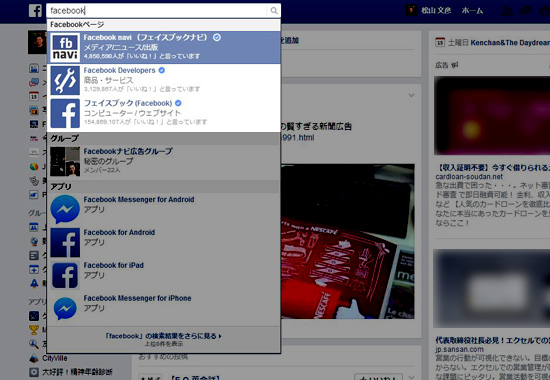This screenshot has height=380, width=550.
Task: Click in the facebook search field
Action: tap(157, 11)
